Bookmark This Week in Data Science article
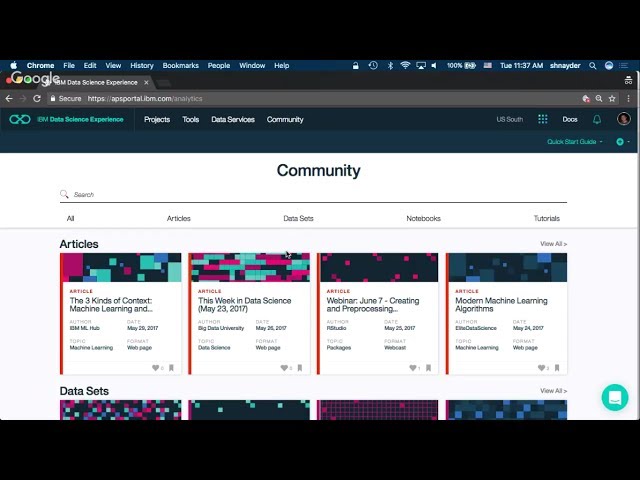Viewport: 640px width, 480px height. [x=300, y=368]
